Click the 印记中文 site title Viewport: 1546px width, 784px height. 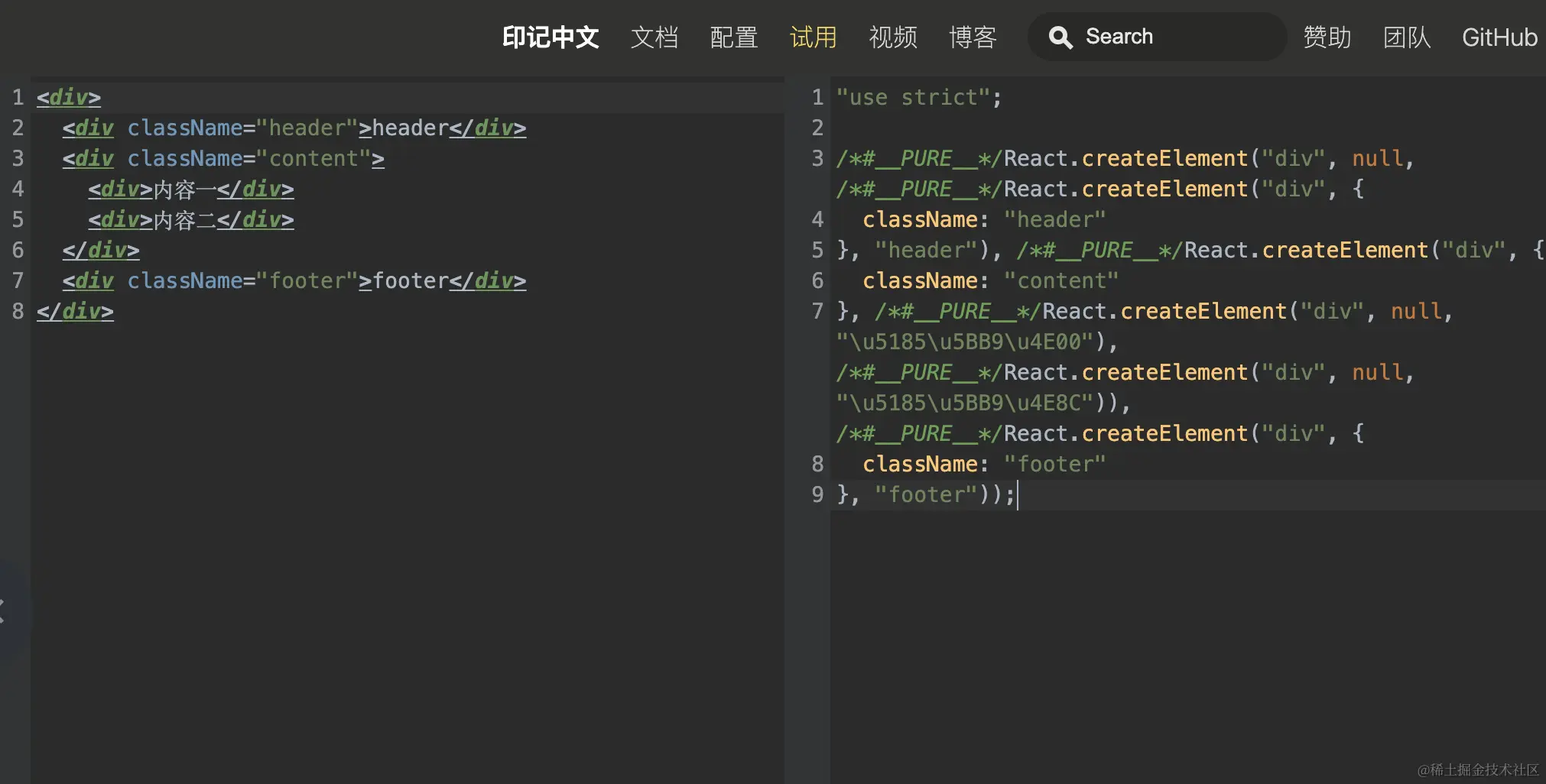550,37
